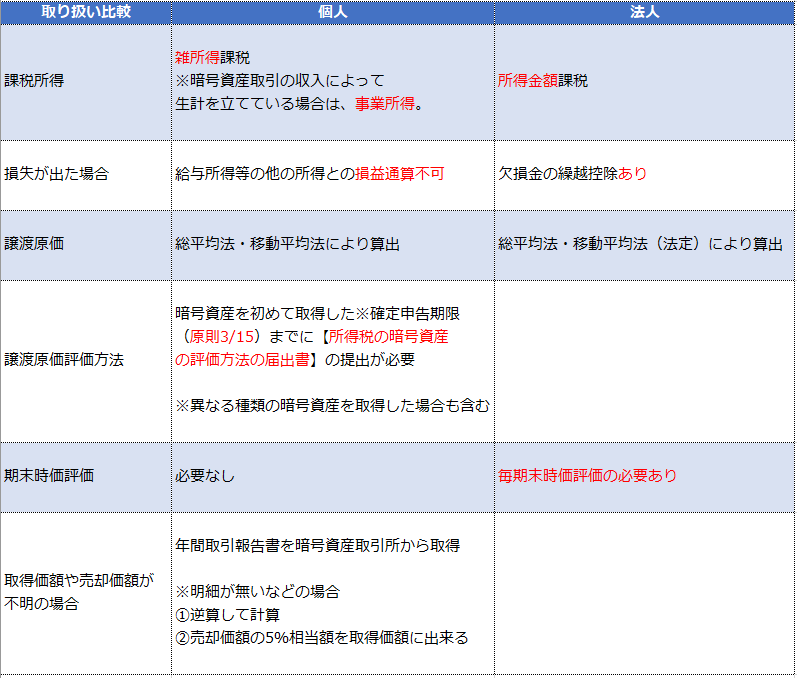The width and height of the screenshot is (797, 678).
Task: Select the 損益通算不可 cell text
Action: tap(399, 173)
